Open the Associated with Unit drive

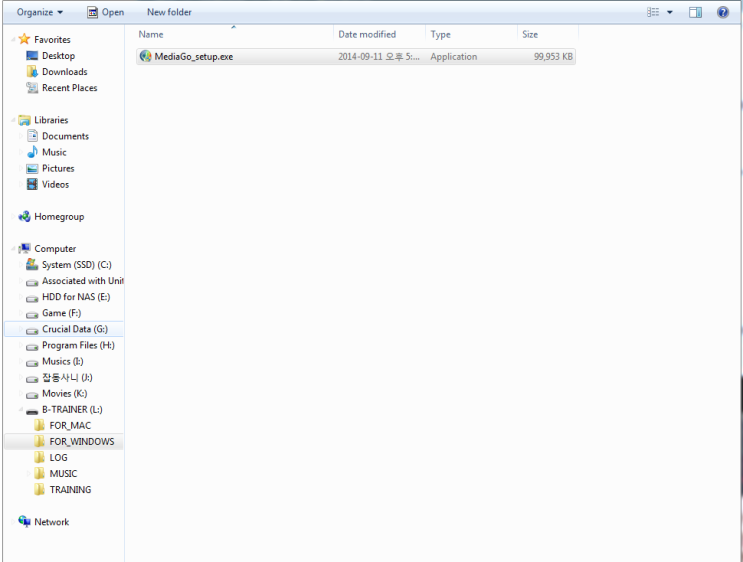82,281
